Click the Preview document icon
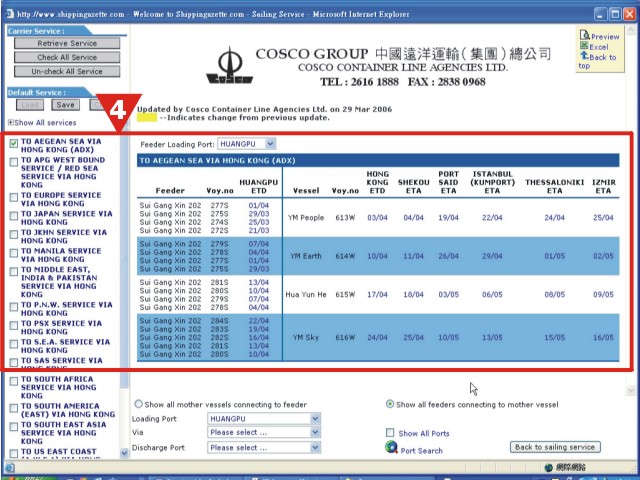 point(584,36)
